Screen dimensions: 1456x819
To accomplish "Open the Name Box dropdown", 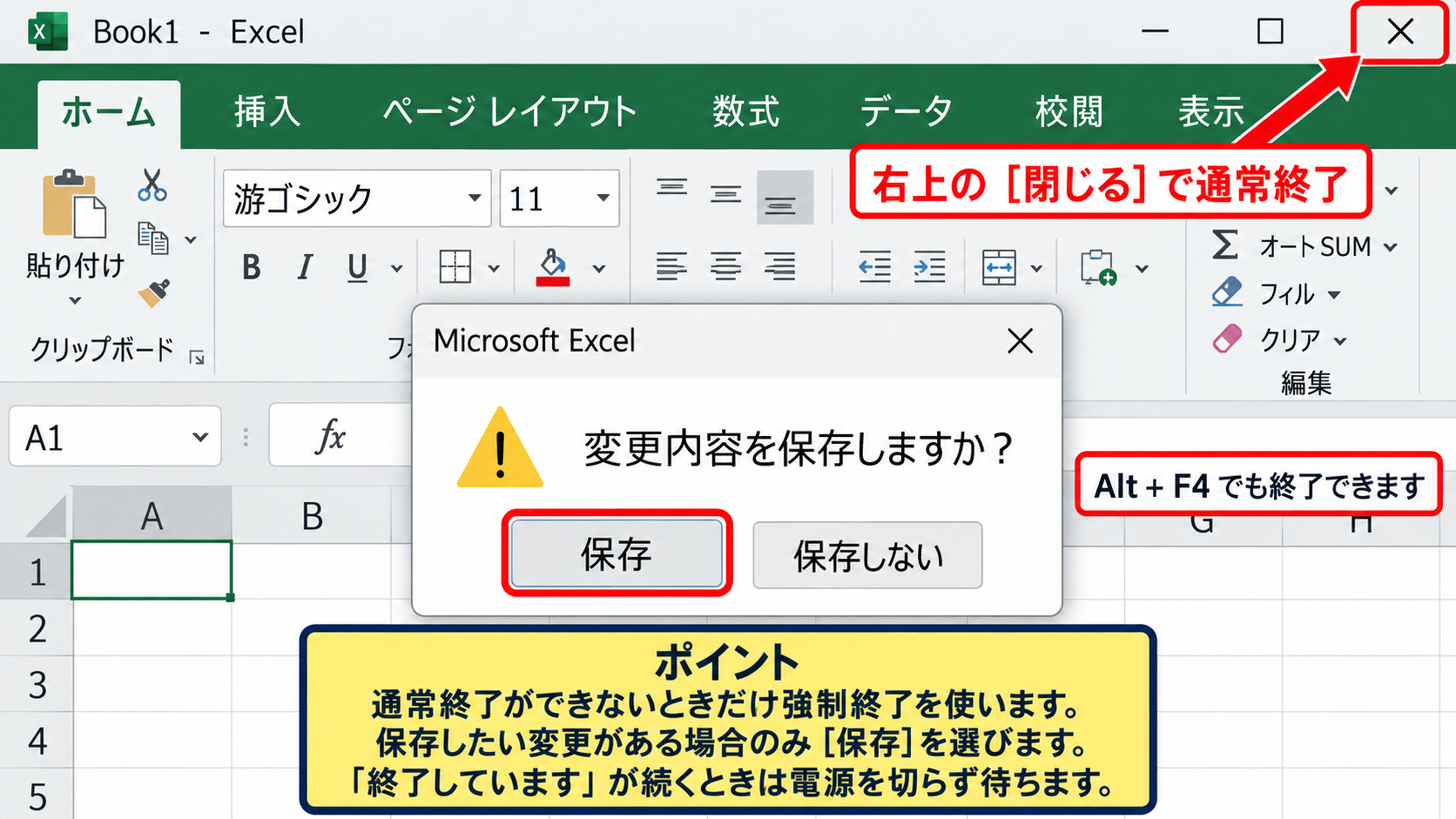I will tap(200, 437).
